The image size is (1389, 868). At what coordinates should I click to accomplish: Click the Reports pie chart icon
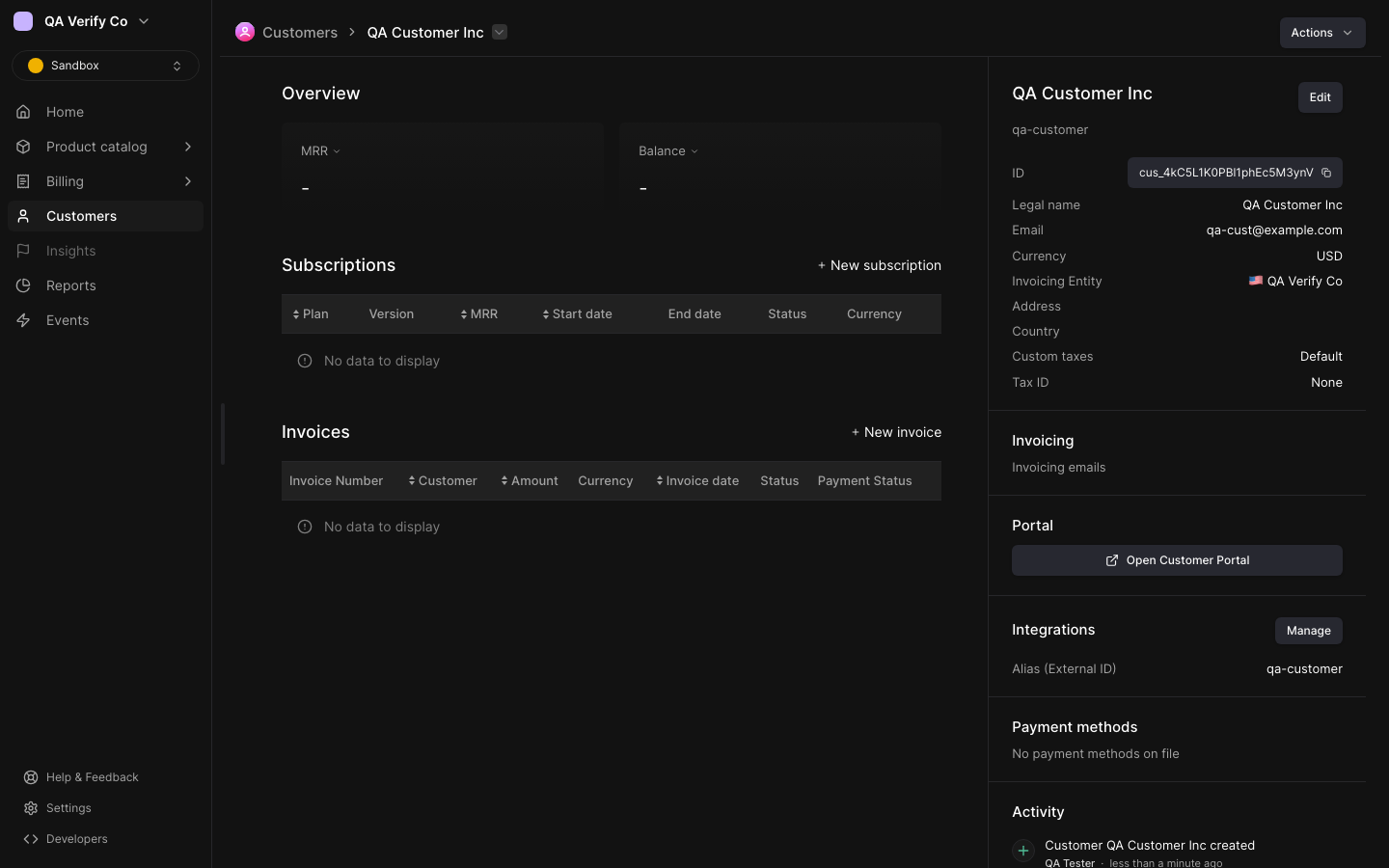pyautogui.click(x=23, y=285)
